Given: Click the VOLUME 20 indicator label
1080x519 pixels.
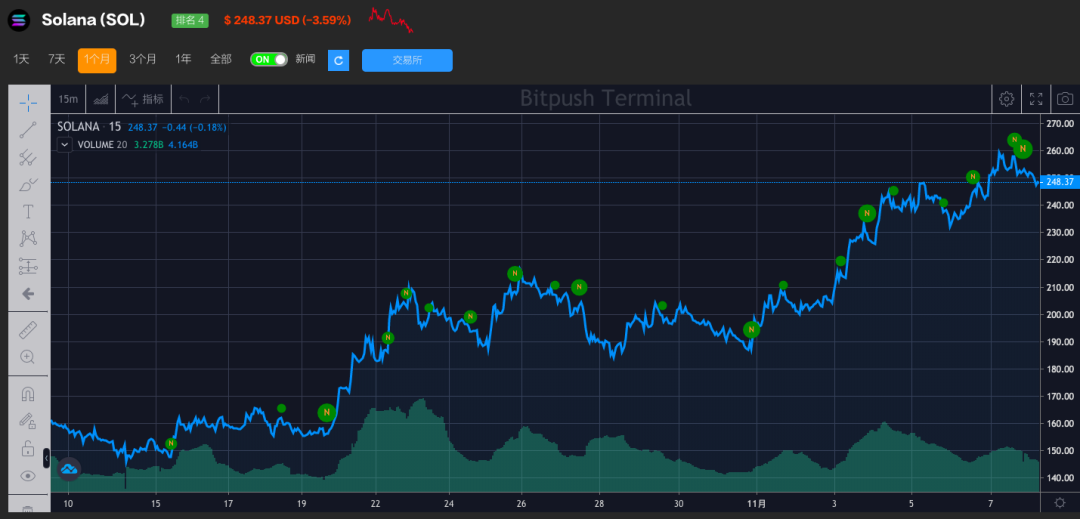Looking at the screenshot, I should [102, 145].
